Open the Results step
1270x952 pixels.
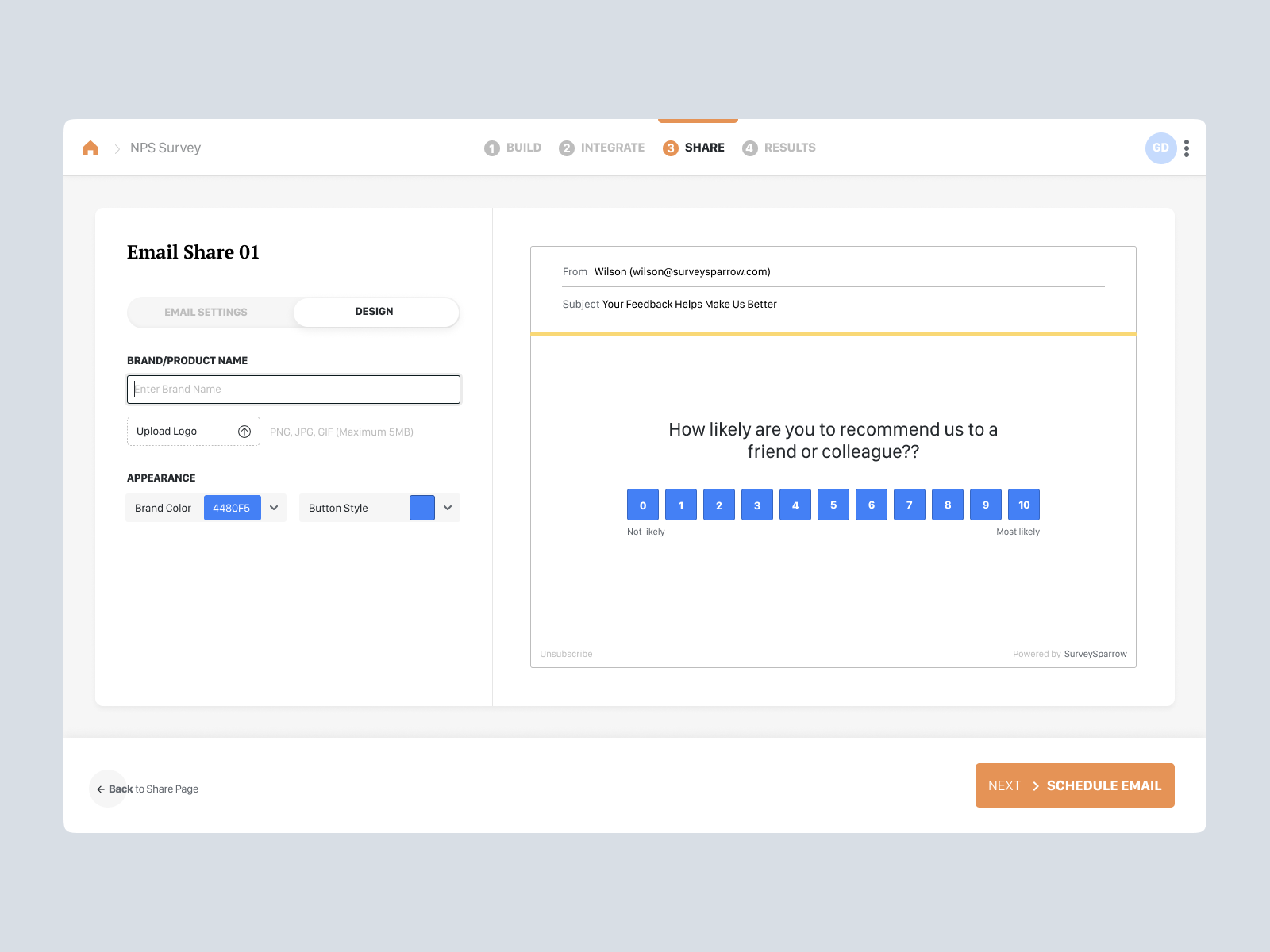tap(779, 148)
